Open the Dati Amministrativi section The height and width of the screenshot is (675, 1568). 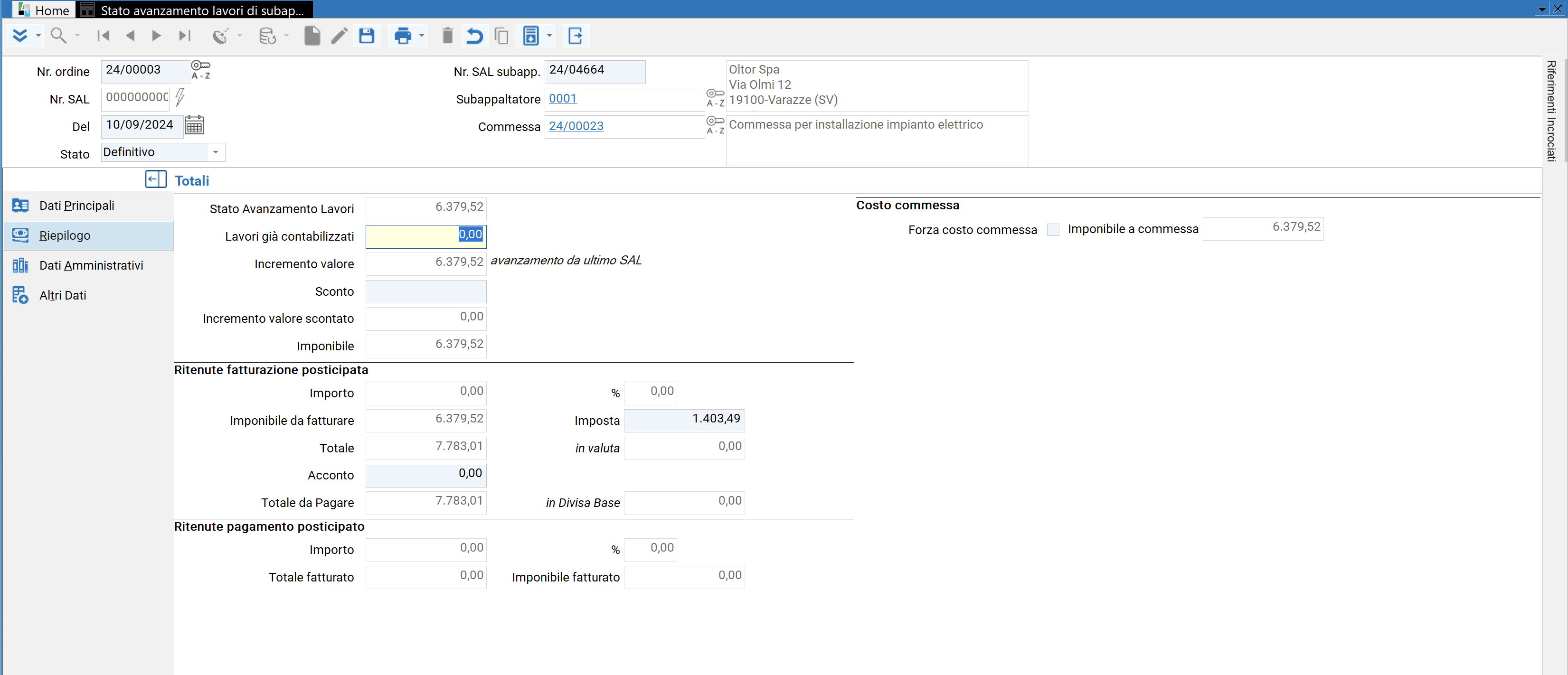coord(88,265)
